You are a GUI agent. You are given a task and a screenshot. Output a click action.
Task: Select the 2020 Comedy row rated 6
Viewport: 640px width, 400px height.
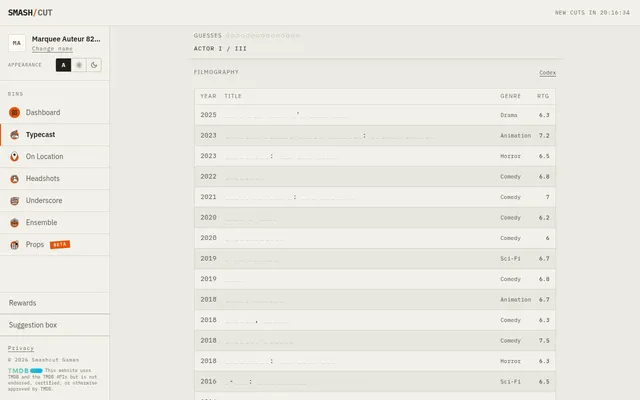(375, 238)
